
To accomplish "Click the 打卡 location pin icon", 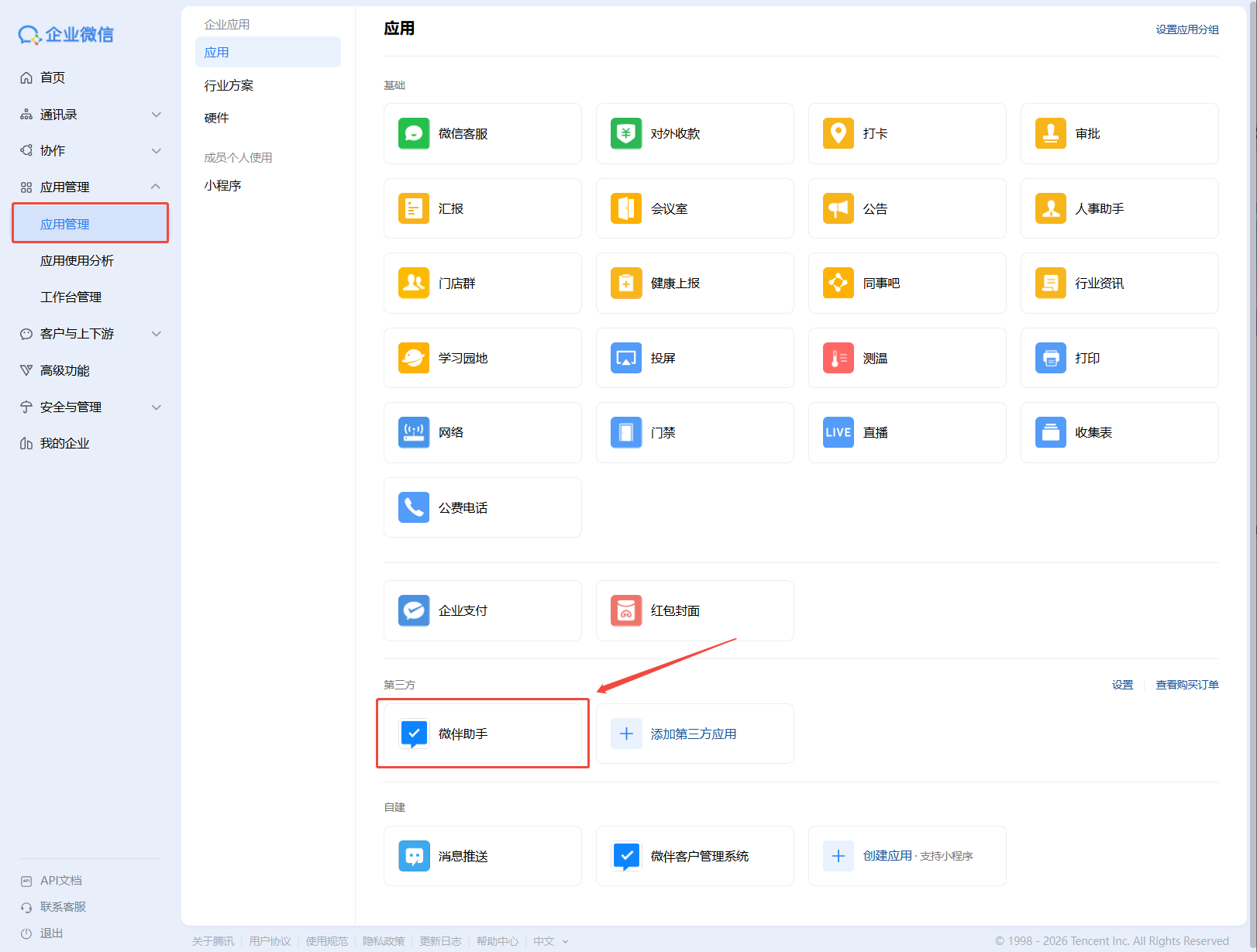I will pos(839,133).
